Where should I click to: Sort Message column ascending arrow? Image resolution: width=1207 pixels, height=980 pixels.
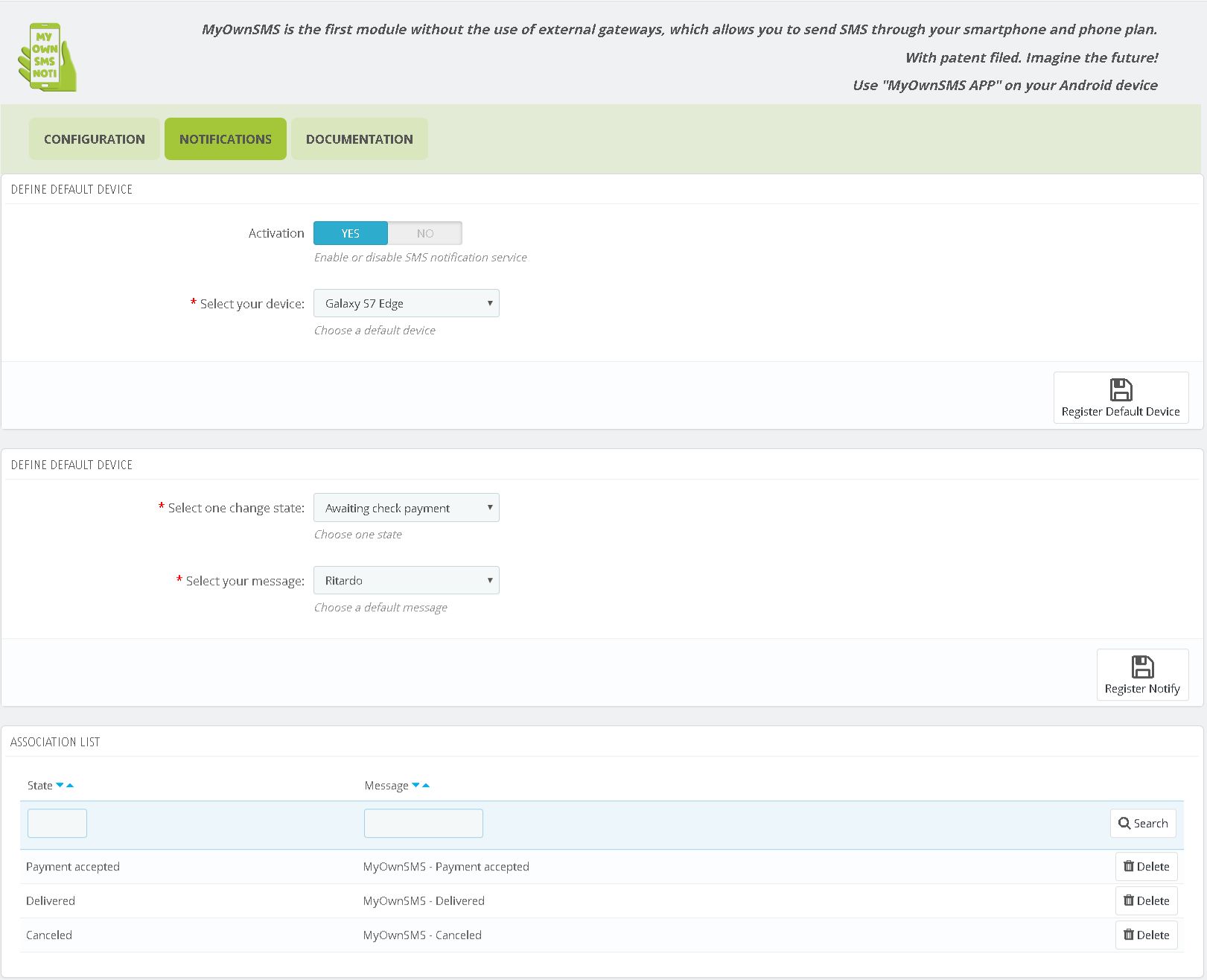[426, 785]
